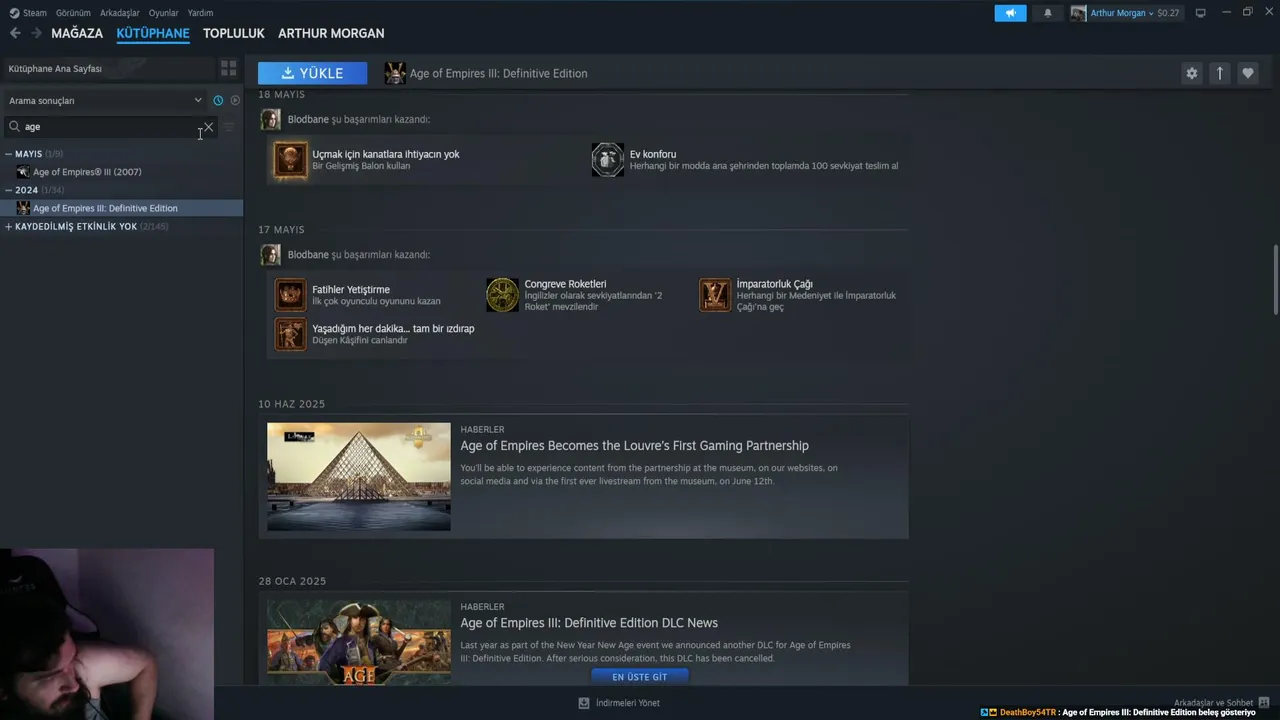Open the Arthur Morgan account dropdown

(x=1121, y=13)
